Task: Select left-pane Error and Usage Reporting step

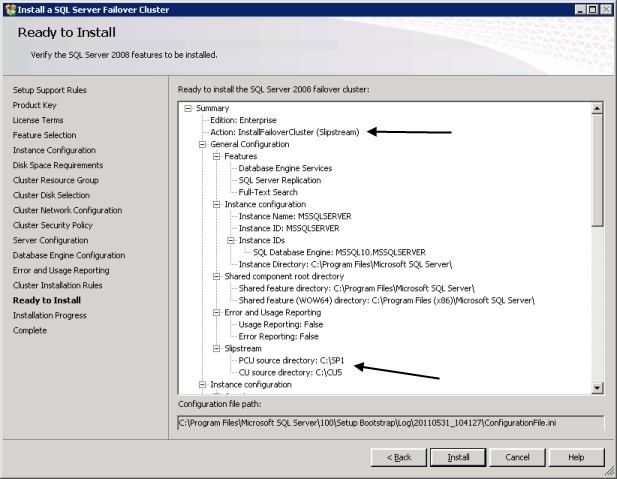Action: 61,270
